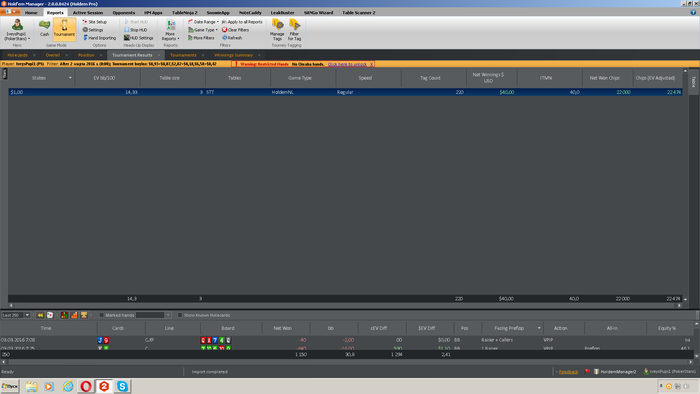Switch to the Opponents ribbon tab
Image resolution: width=700 pixels, height=394 pixels.
point(124,12)
